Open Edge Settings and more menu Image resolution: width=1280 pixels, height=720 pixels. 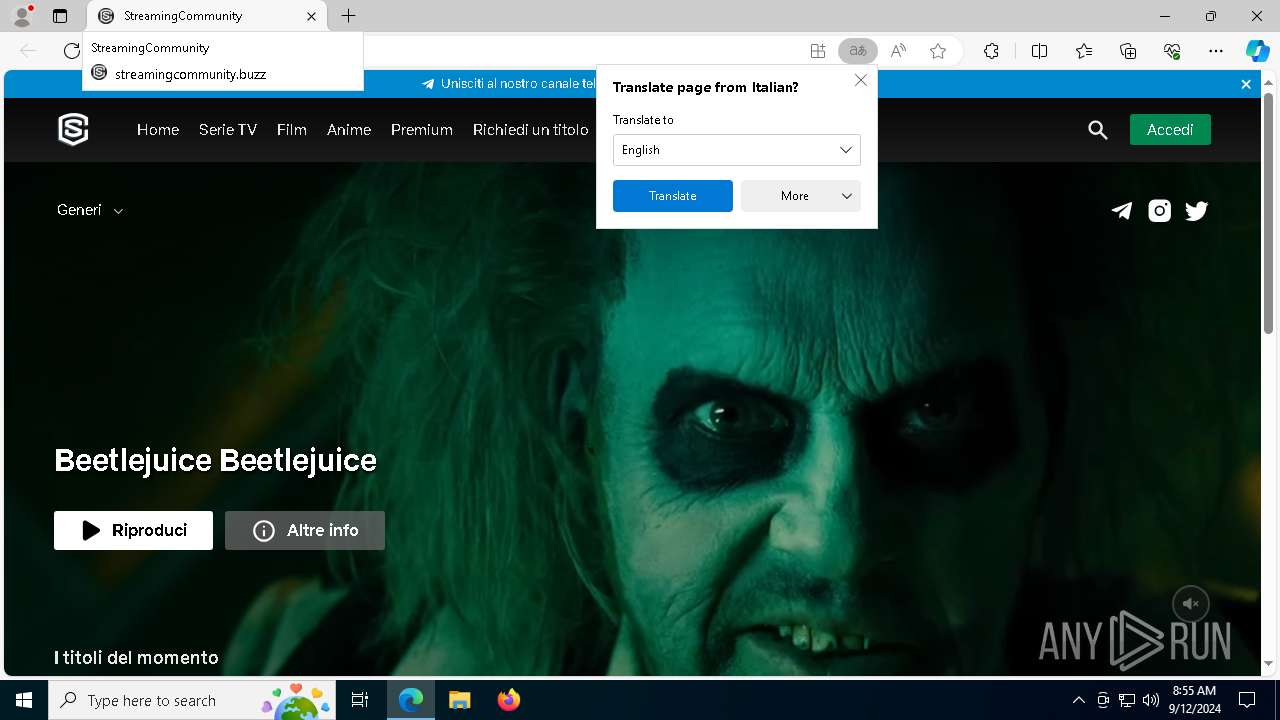(x=1216, y=51)
